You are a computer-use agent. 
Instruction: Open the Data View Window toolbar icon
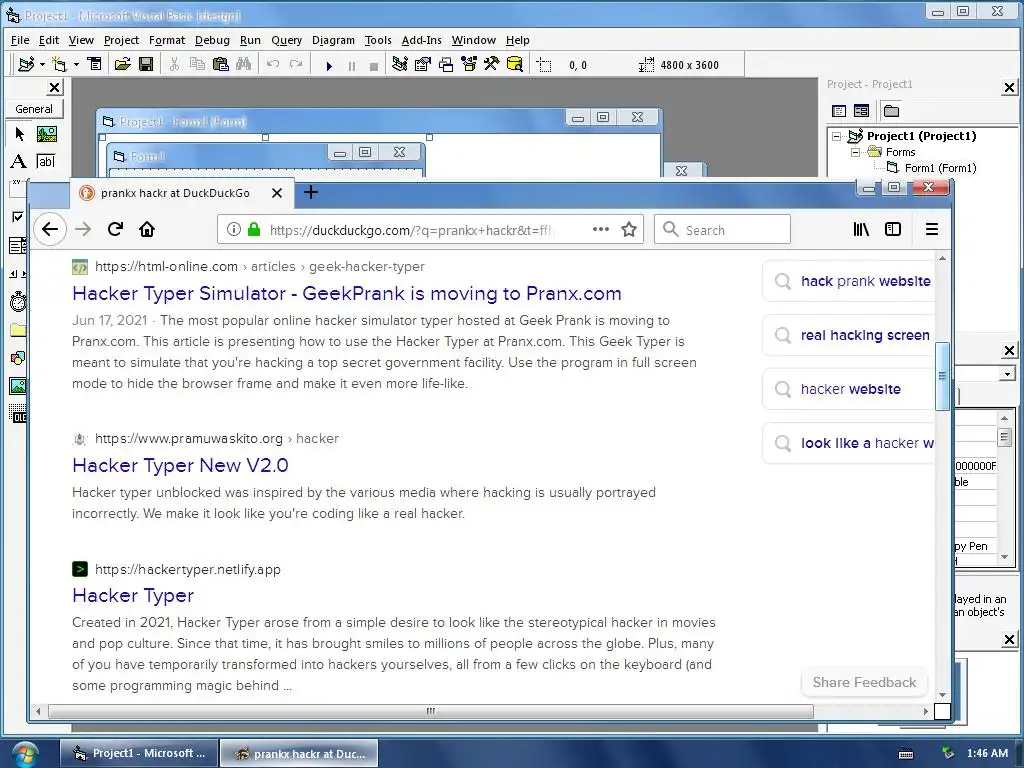(x=515, y=64)
